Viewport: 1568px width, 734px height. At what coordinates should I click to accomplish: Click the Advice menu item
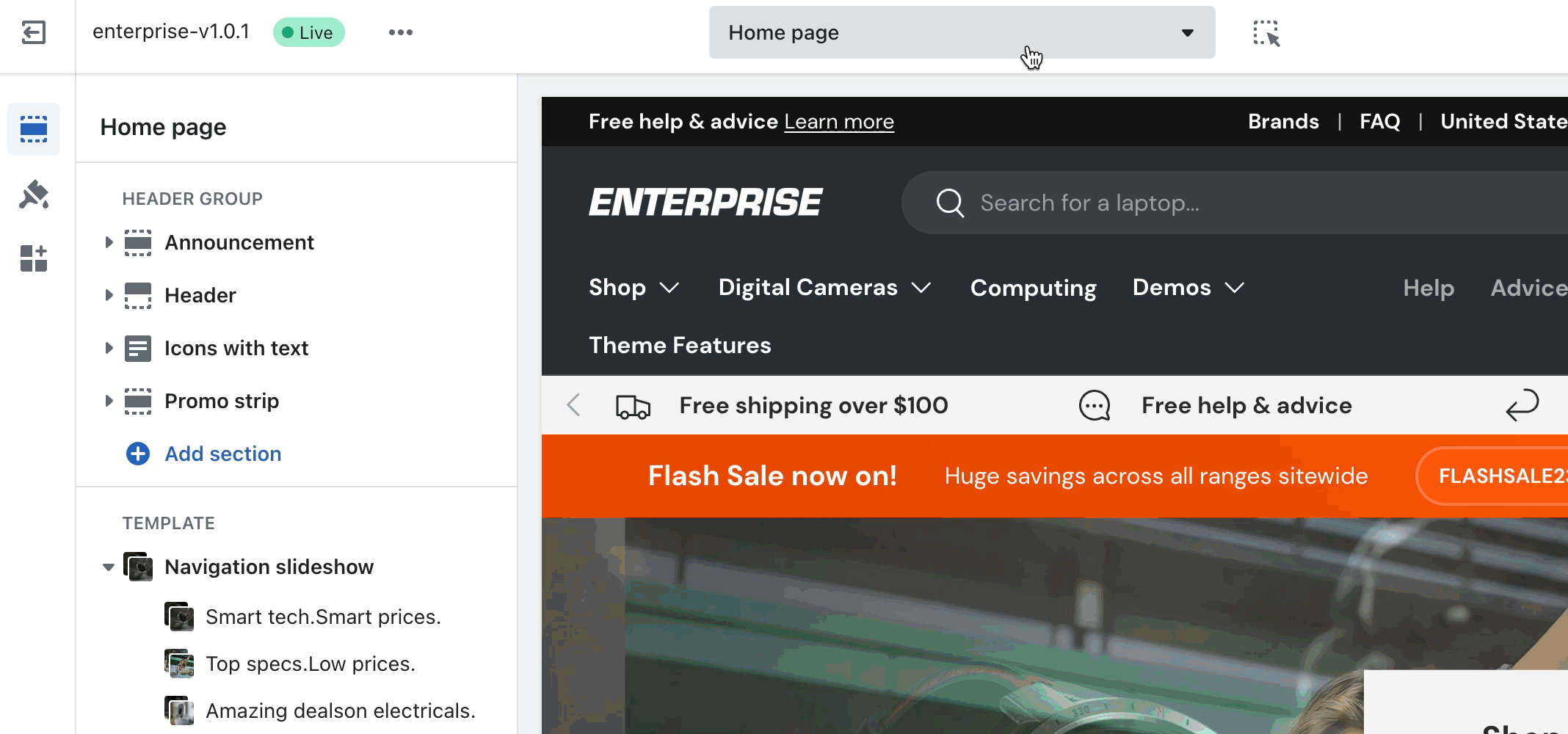click(1529, 288)
